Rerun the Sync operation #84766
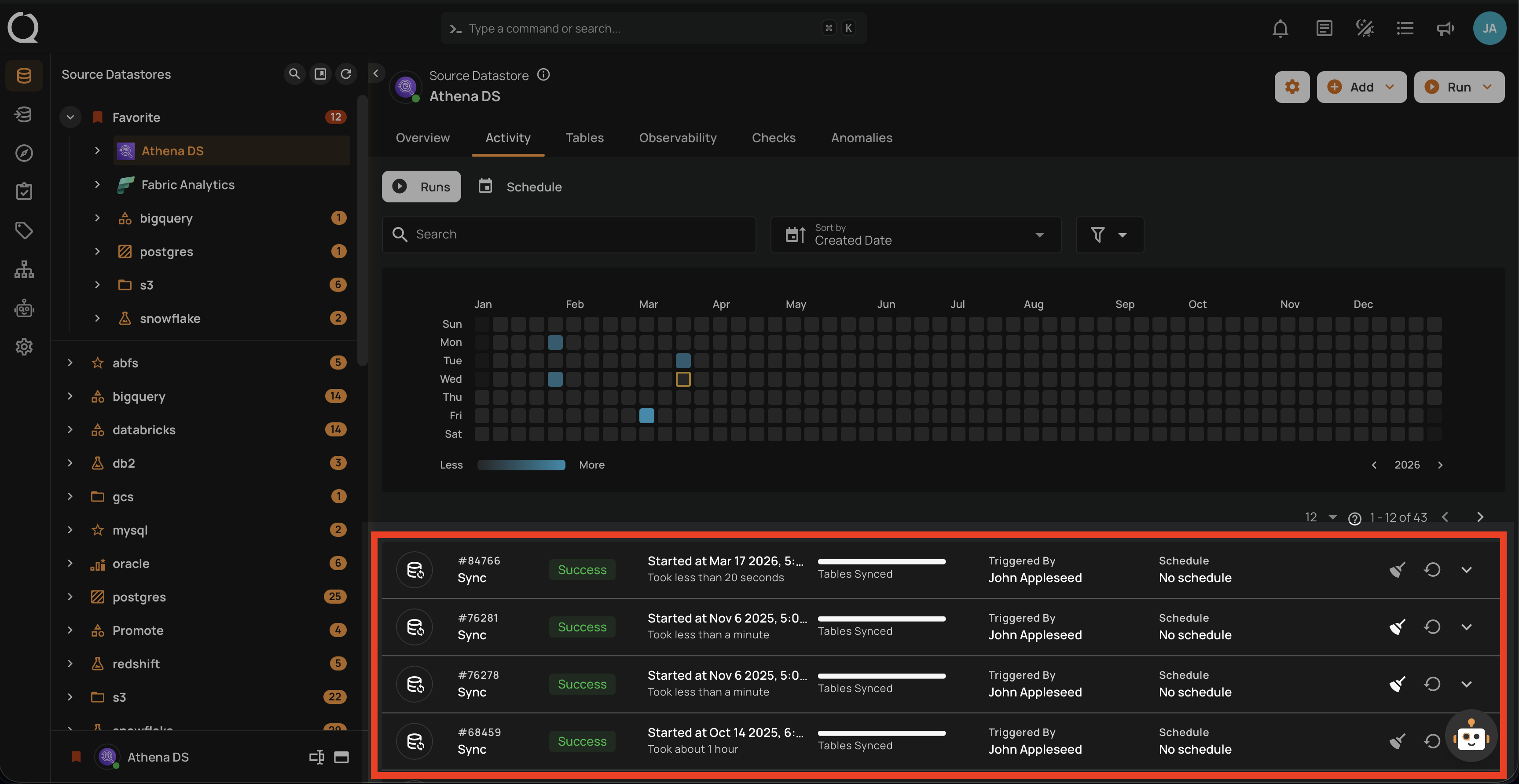This screenshot has height=784, width=1519. (1432, 569)
